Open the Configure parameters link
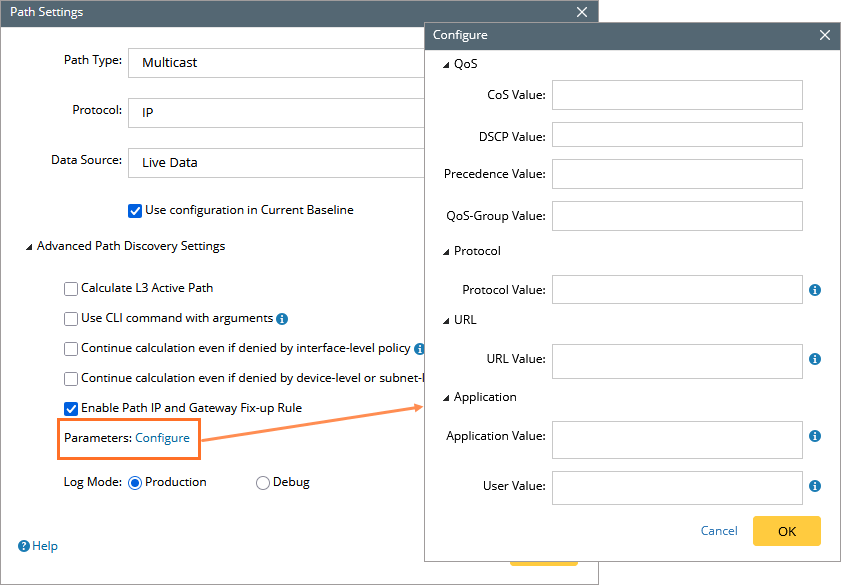 (162, 438)
